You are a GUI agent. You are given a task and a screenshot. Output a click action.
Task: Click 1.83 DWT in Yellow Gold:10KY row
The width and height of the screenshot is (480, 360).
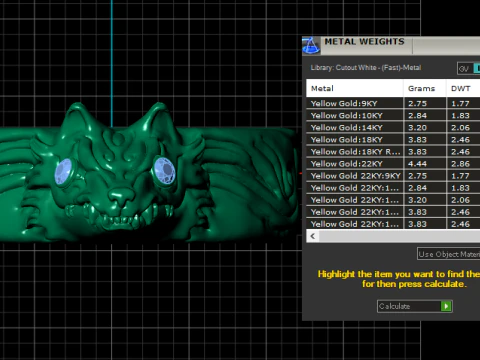pyautogui.click(x=460, y=115)
